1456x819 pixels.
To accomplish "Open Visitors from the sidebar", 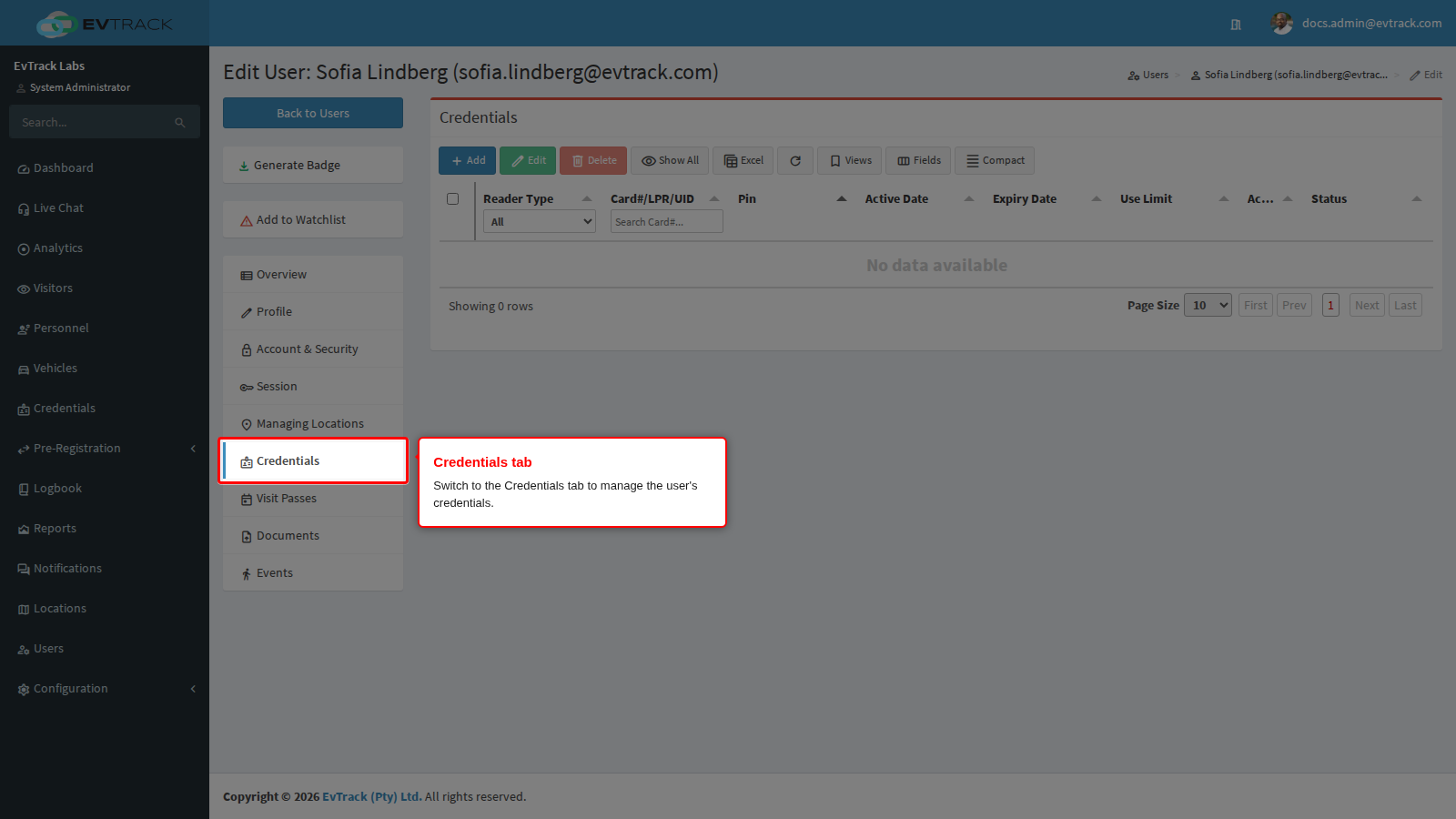I will 105,288.
